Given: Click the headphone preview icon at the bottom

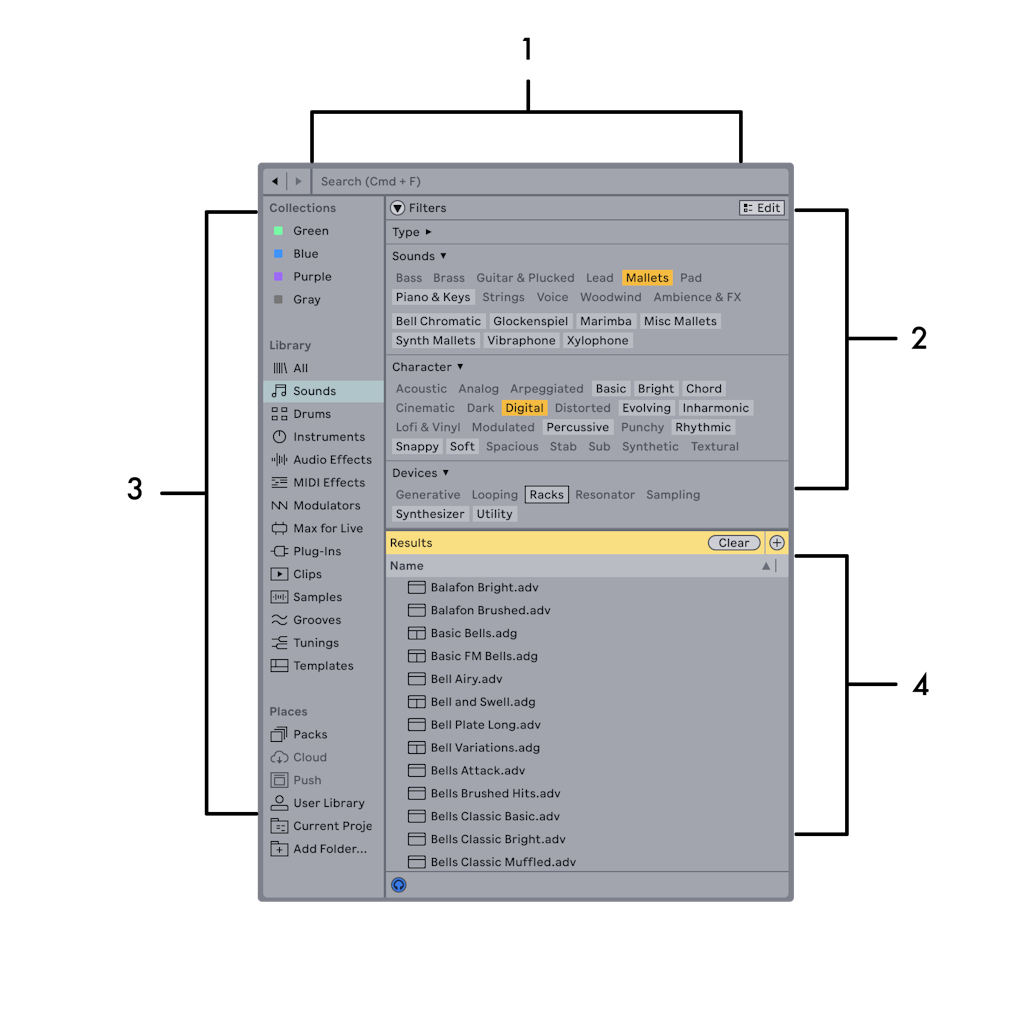Looking at the screenshot, I should pyautogui.click(x=397, y=884).
